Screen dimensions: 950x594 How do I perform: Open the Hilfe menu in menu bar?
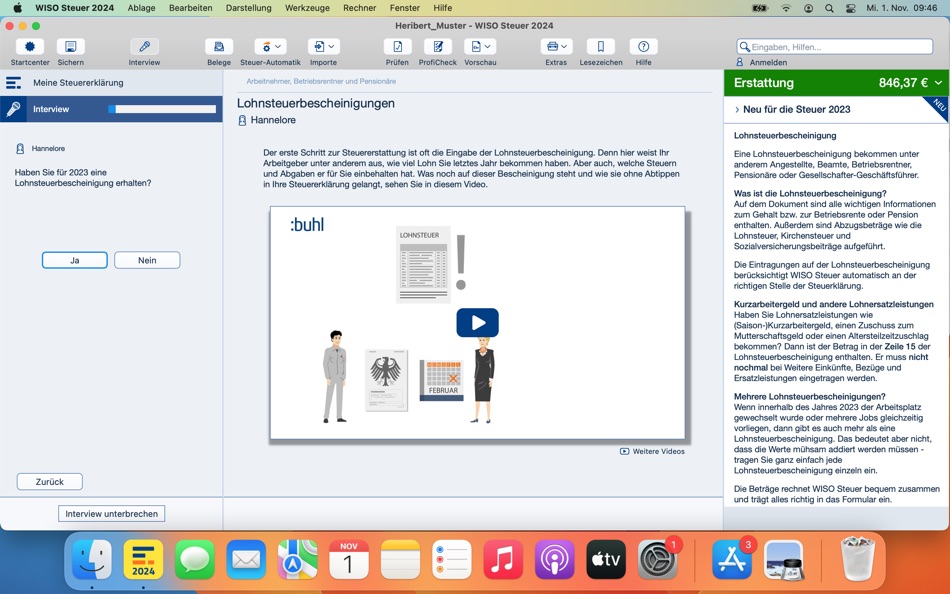(x=443, y=8)
